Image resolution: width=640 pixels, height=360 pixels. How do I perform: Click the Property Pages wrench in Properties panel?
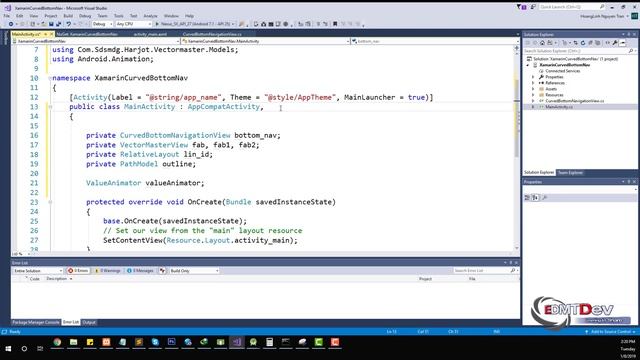click(x=544, y=198)
